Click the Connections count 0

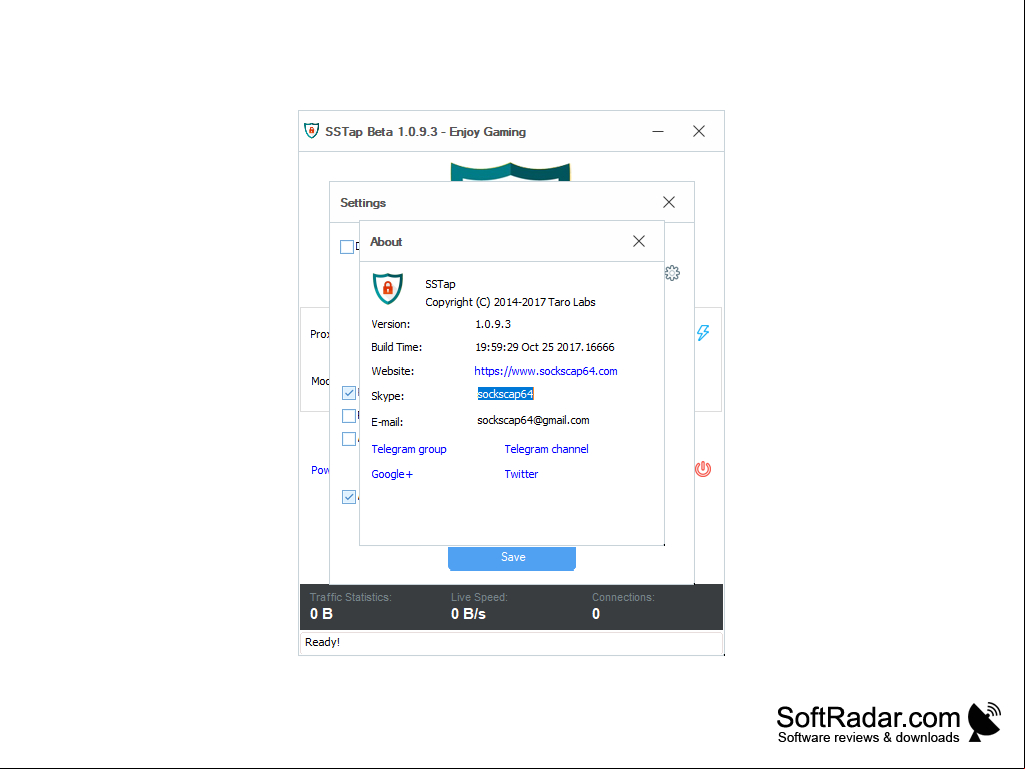[x=596, y=614]
